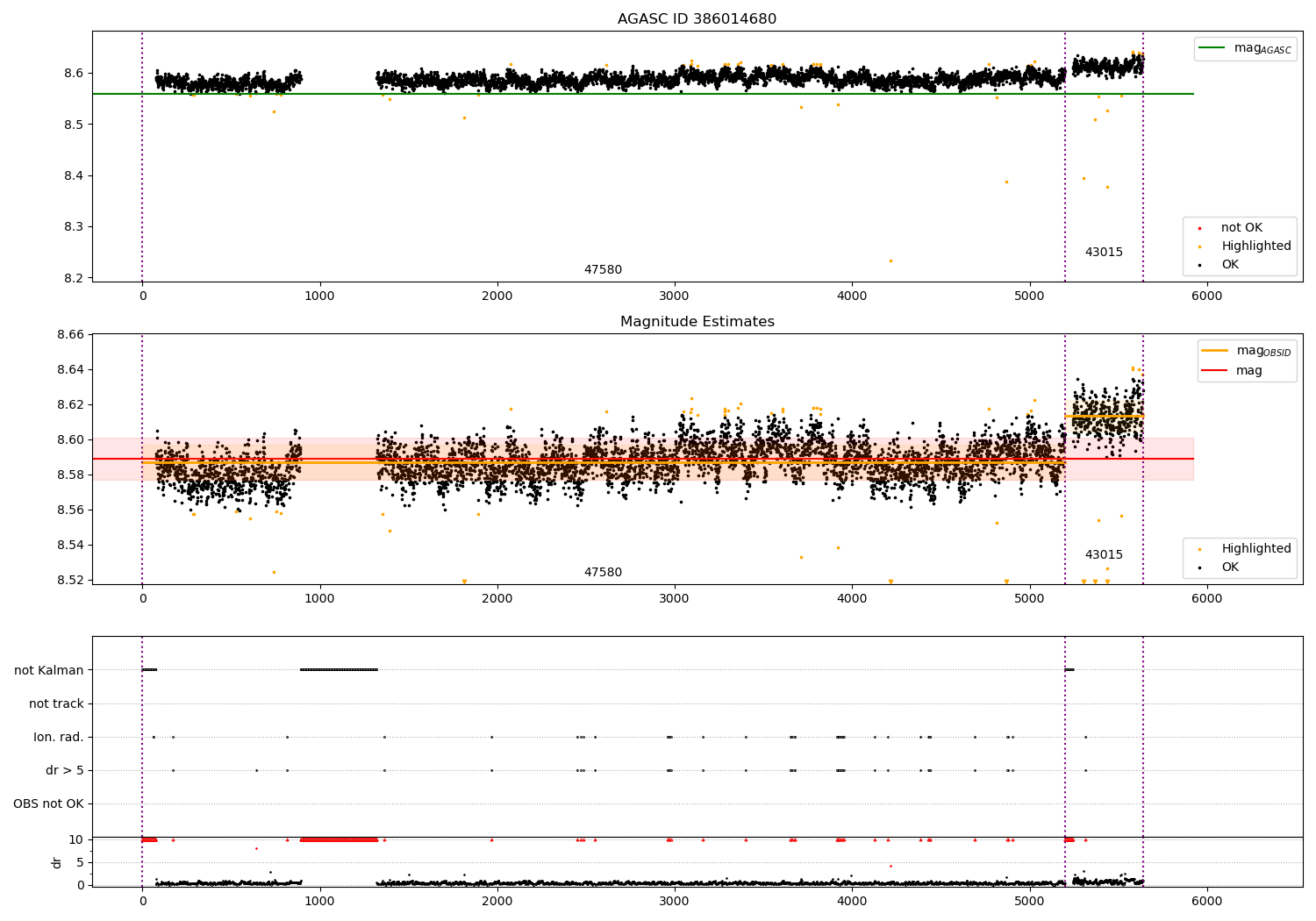Click the 'OBS not OK' axis label

(48, 804)
